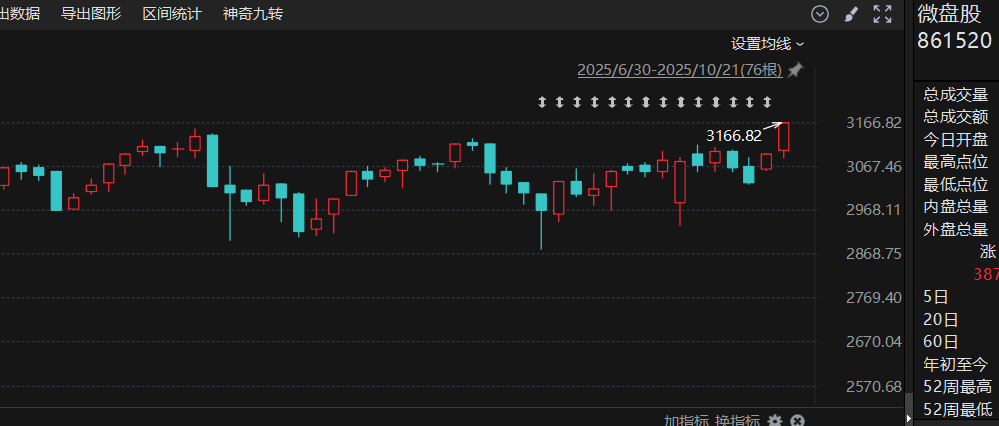Enter fullscreen using the expand arrows icon

pos(882,14)
